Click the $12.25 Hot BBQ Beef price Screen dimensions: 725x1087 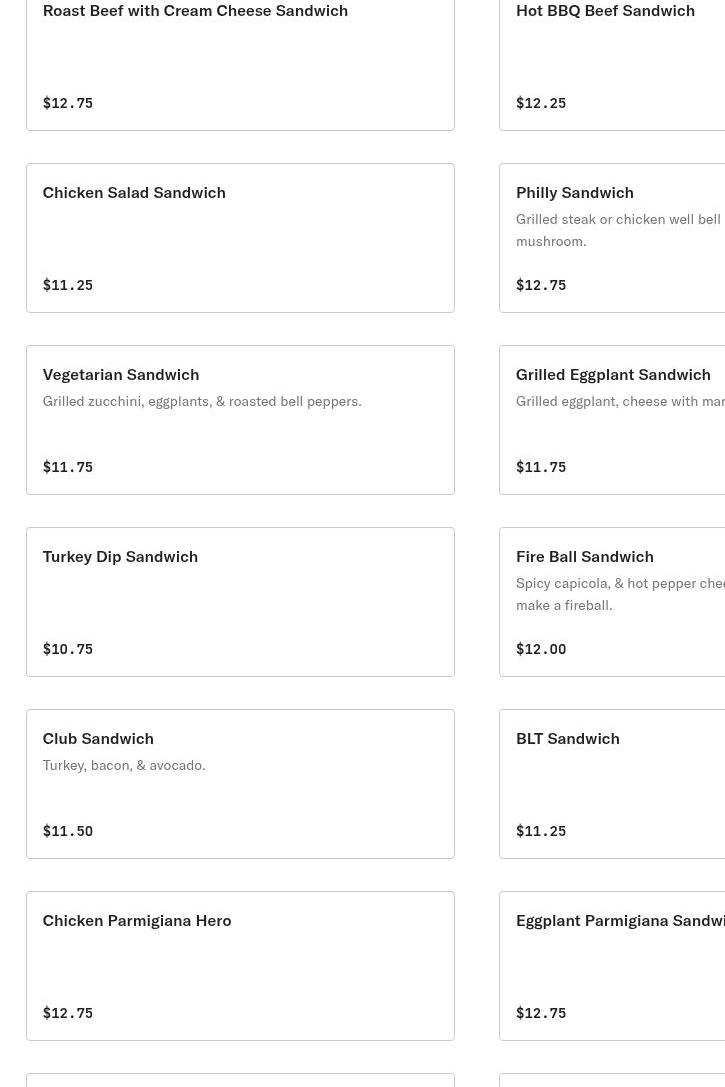click(541, 103)
